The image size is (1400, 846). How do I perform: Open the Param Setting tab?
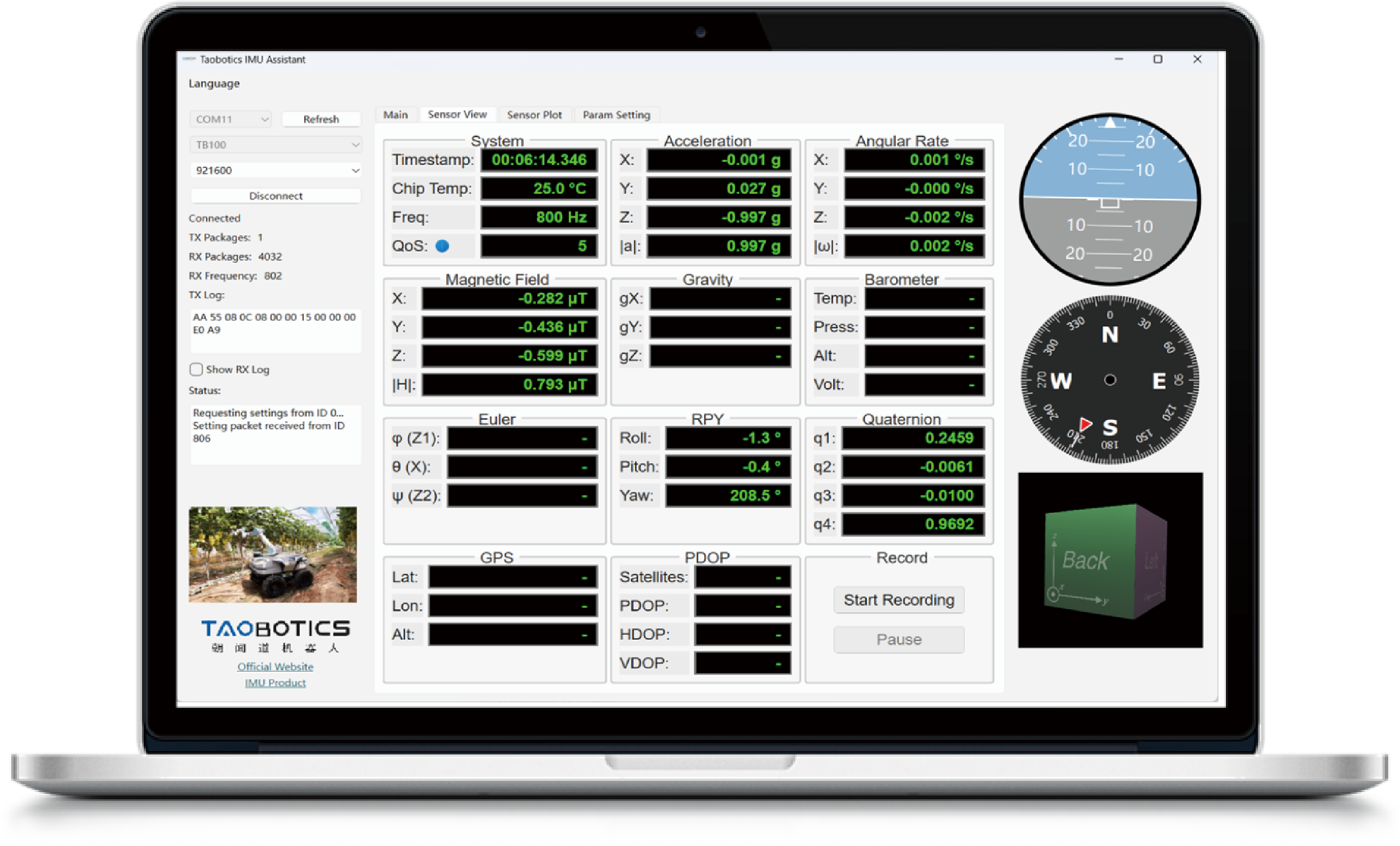(617, 115)
